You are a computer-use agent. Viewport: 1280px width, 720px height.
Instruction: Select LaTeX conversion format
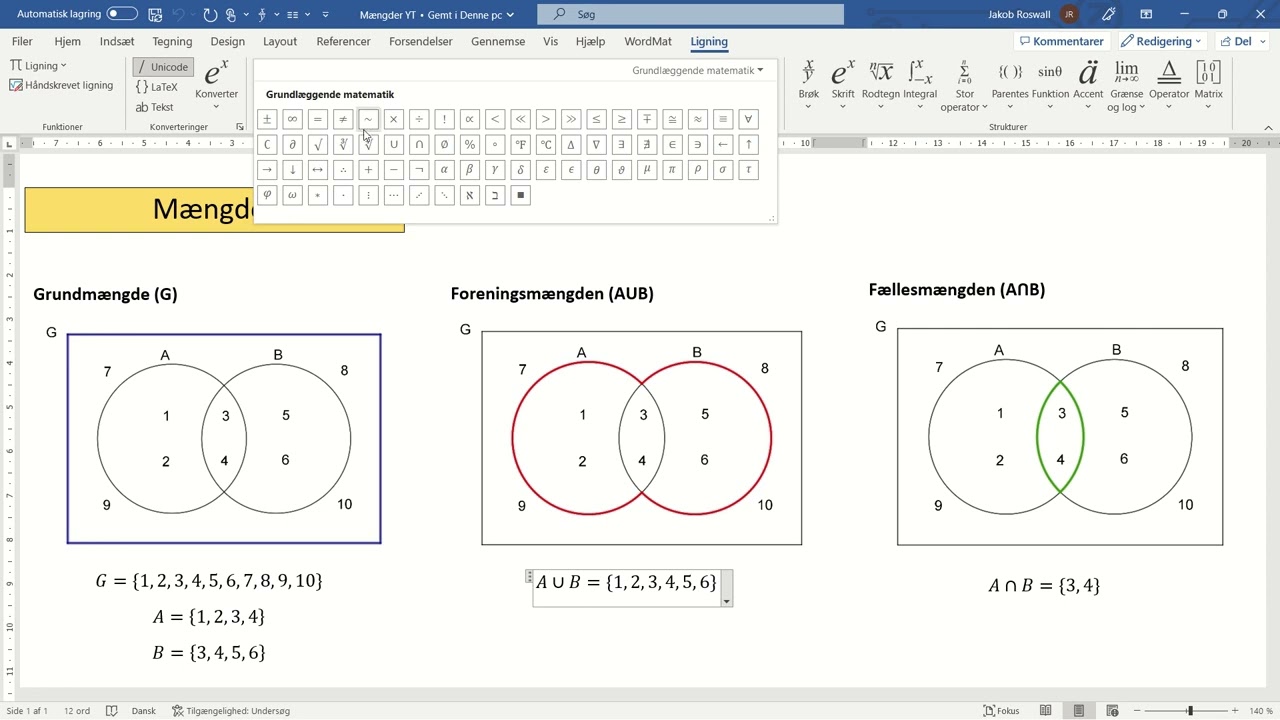(157, 87)
